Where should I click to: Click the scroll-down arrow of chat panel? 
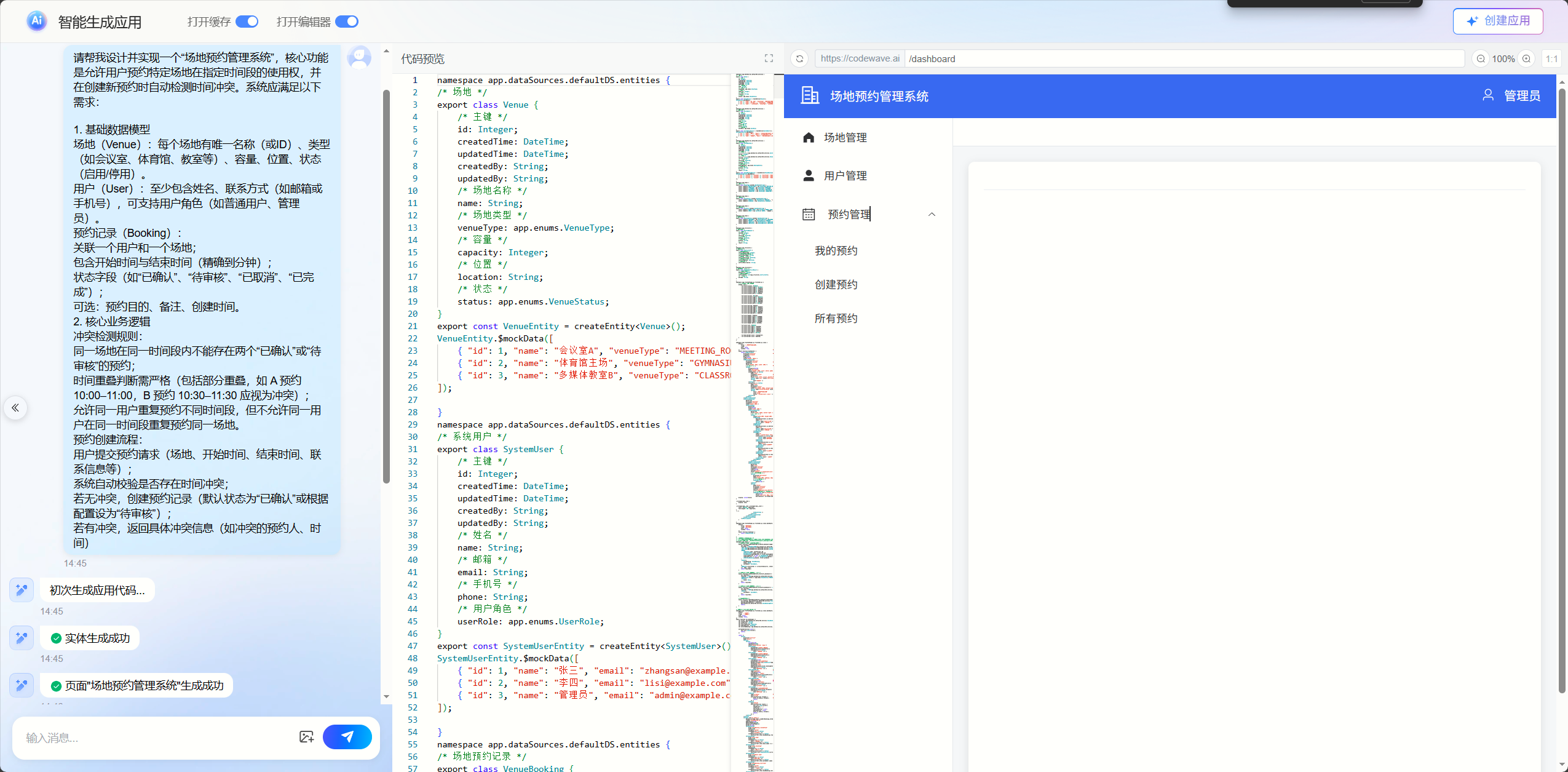(386, 696)
